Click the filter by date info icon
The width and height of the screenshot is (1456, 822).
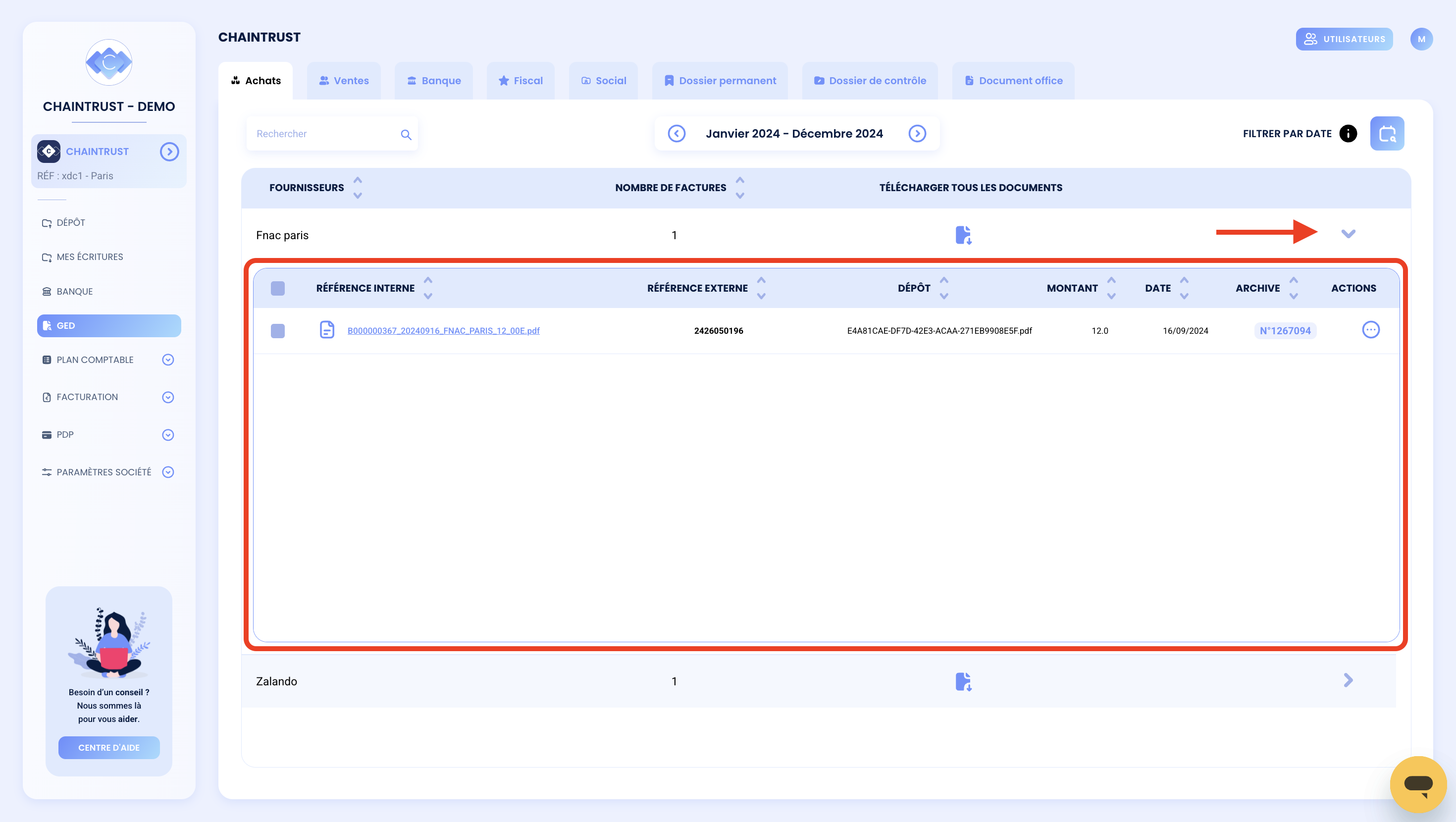1348,133
